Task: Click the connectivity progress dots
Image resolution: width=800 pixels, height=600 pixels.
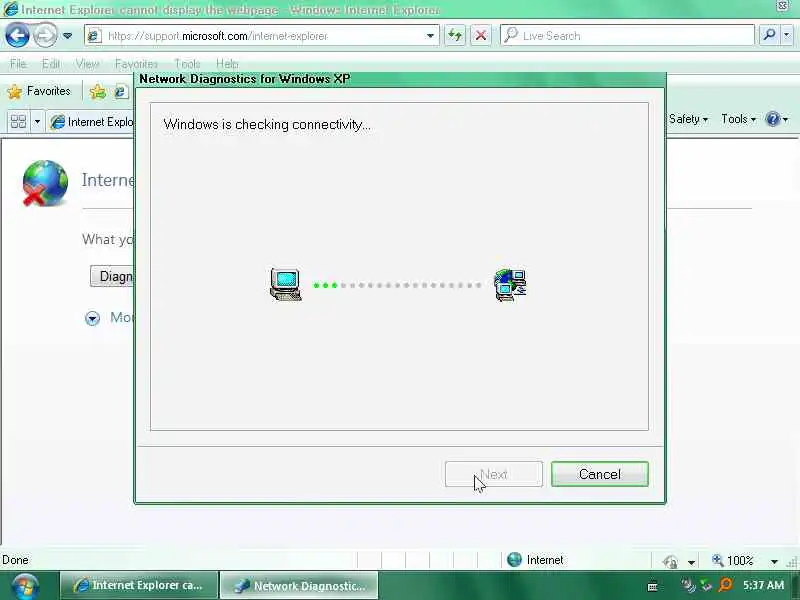Action: pyautogui.click(x=397, y=285)
